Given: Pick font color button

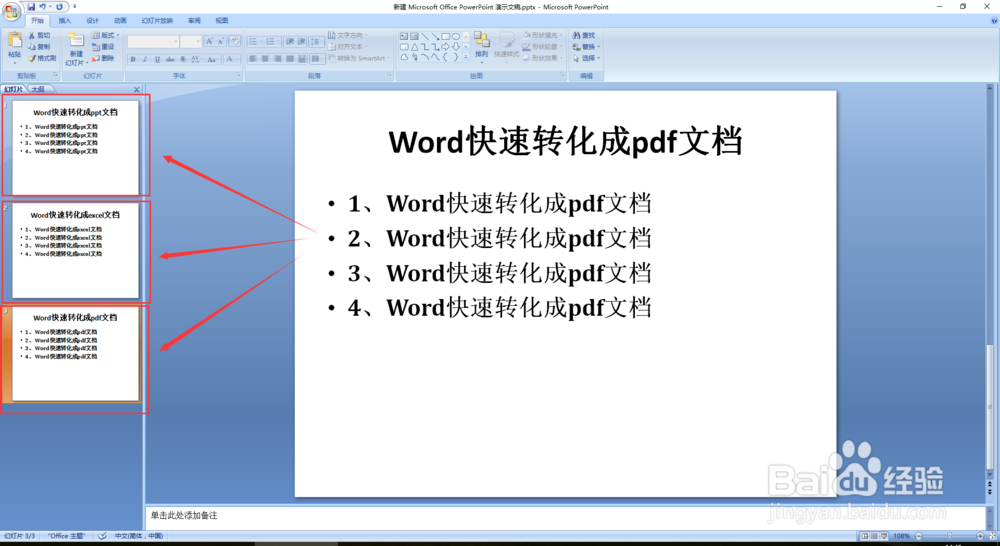Looking at the screenshot, I should [231, 59].
